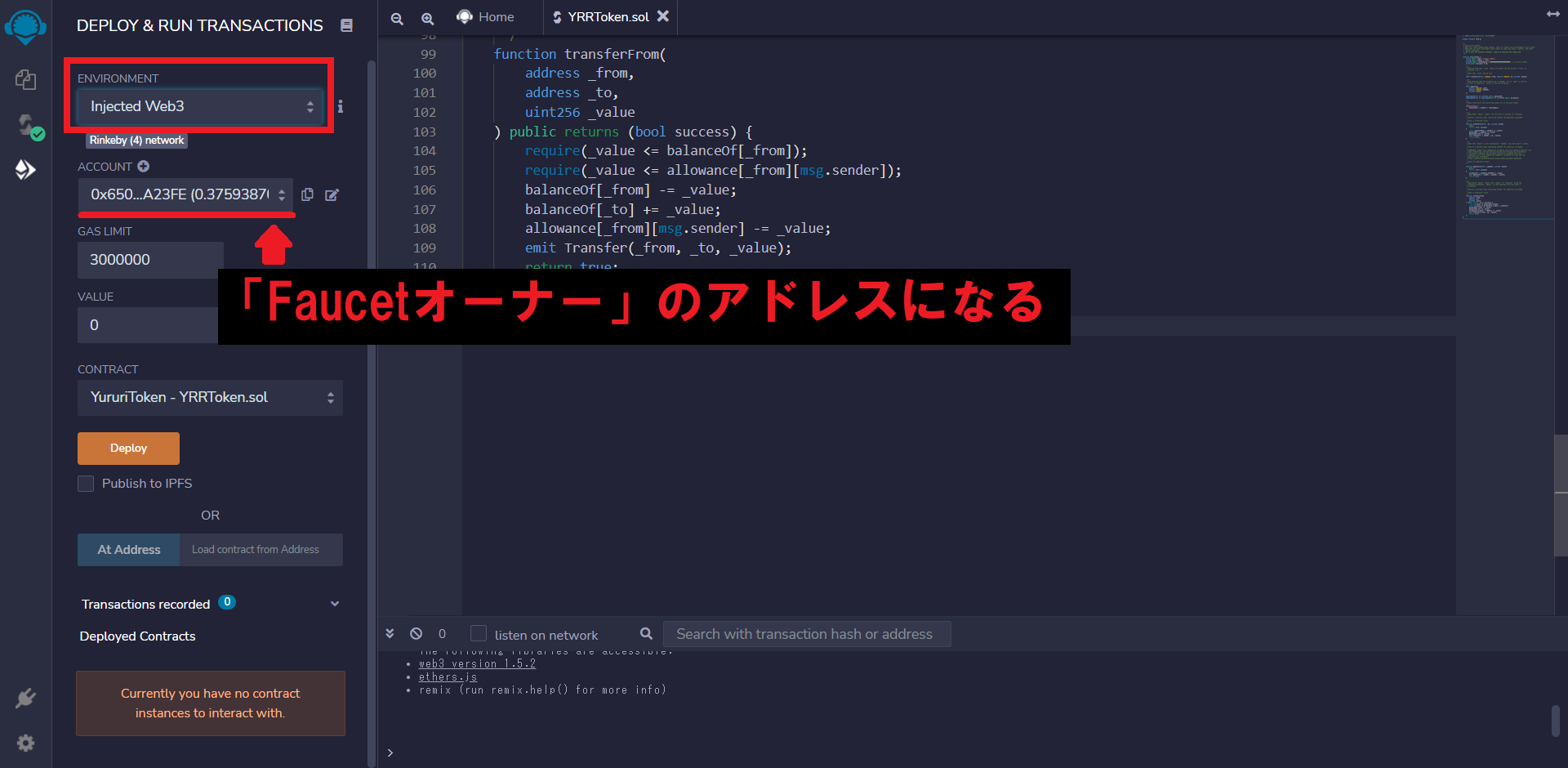The width and height of the screenshot is (1568, 768).
Task: Click the At Address button
Action: (128, 550)
